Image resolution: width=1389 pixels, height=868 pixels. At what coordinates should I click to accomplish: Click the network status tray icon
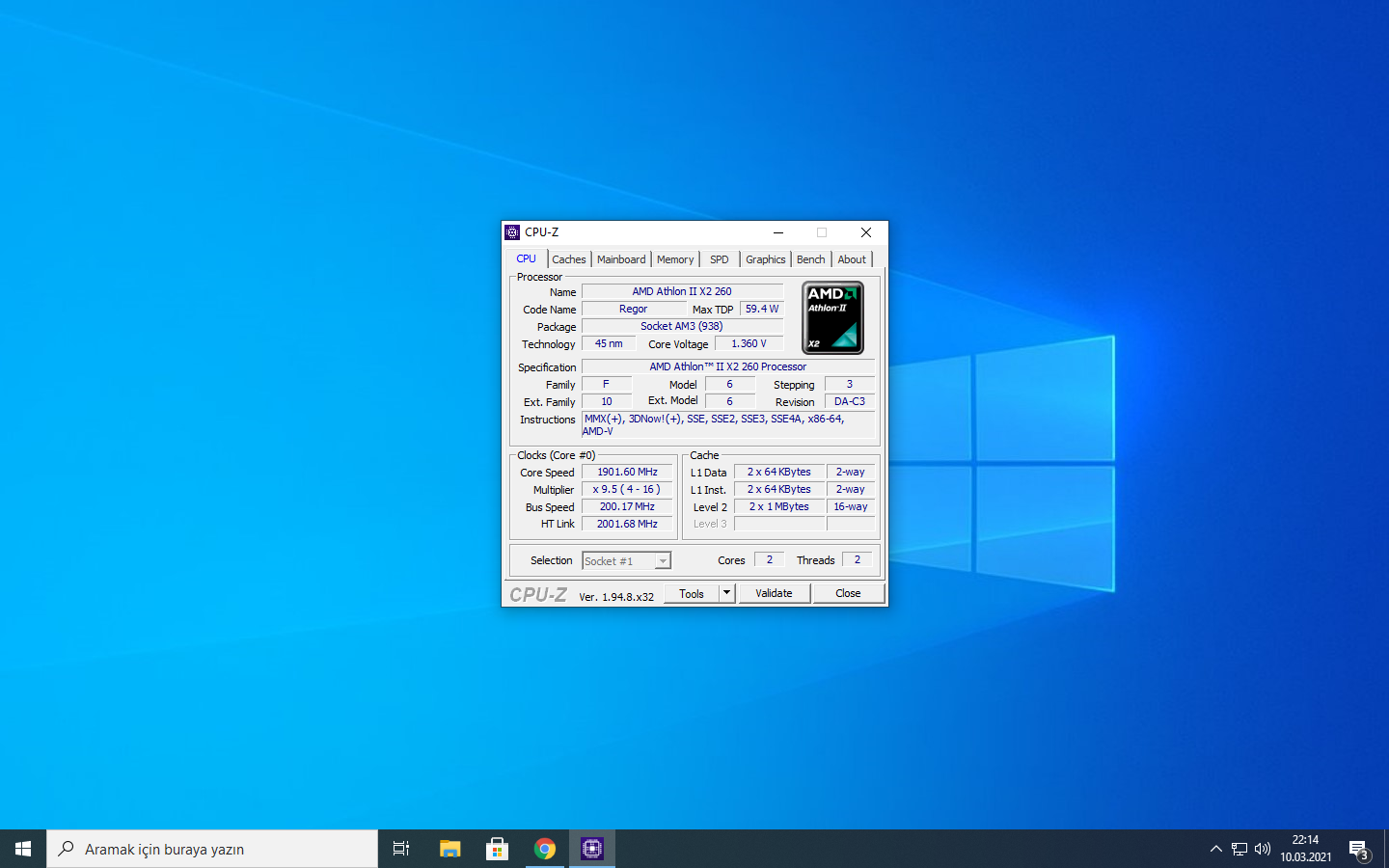pyautogui.click(x=1239, y=849)
